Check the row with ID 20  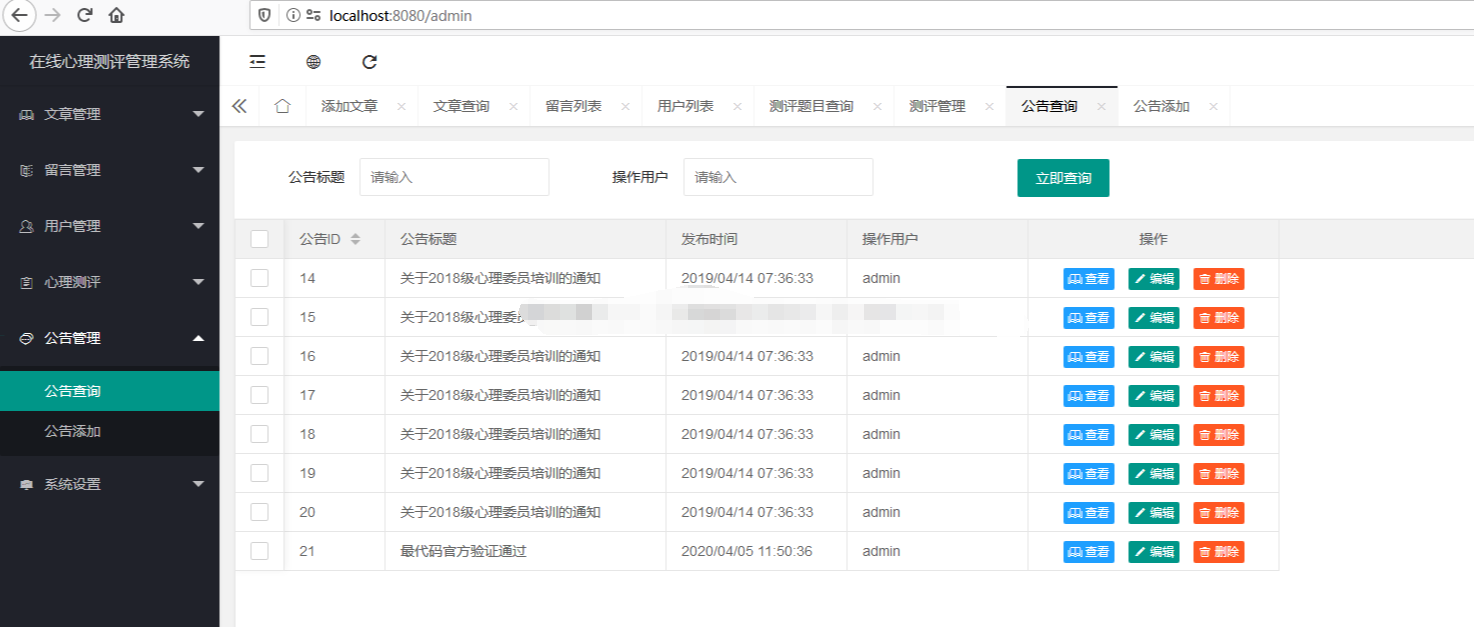pyautogui.click(x=260, y=512)
